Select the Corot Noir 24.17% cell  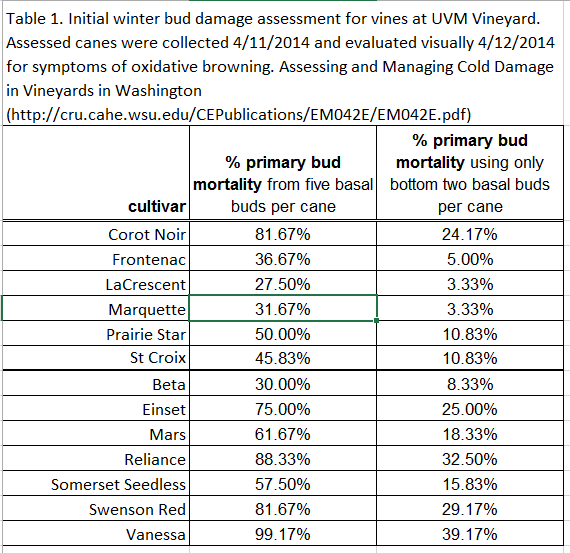click(x=470, y=234)
